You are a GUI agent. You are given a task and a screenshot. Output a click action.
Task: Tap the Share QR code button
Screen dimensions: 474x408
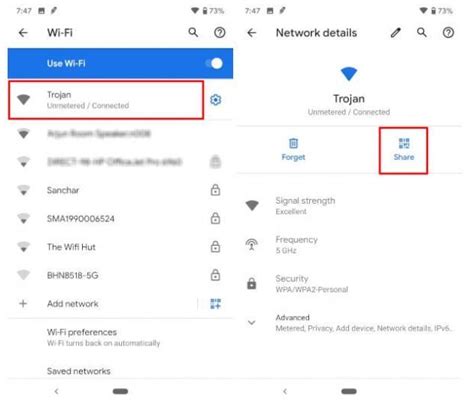[x=404, y=150]
